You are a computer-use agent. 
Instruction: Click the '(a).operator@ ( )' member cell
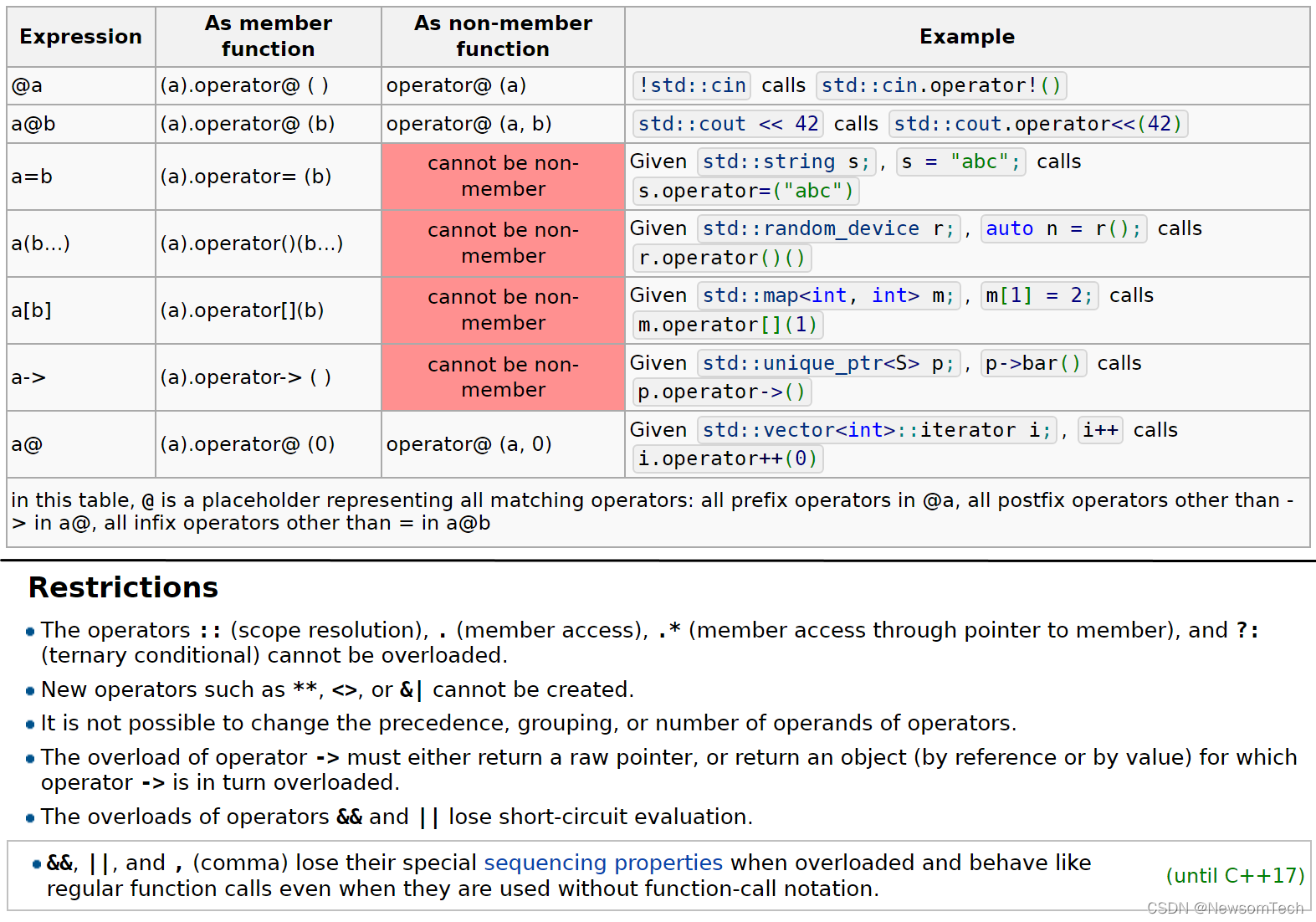click(269, 85)
